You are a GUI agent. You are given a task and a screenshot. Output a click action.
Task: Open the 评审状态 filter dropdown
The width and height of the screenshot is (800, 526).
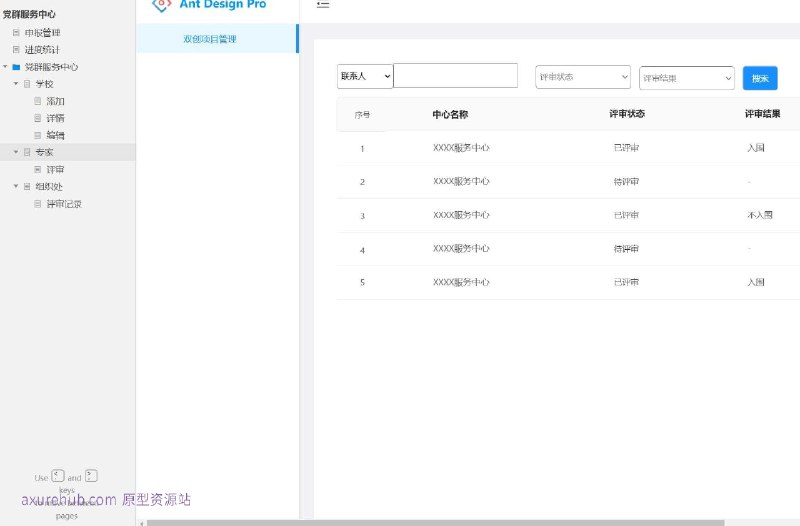pyautogui.click(x=583, y=77)
